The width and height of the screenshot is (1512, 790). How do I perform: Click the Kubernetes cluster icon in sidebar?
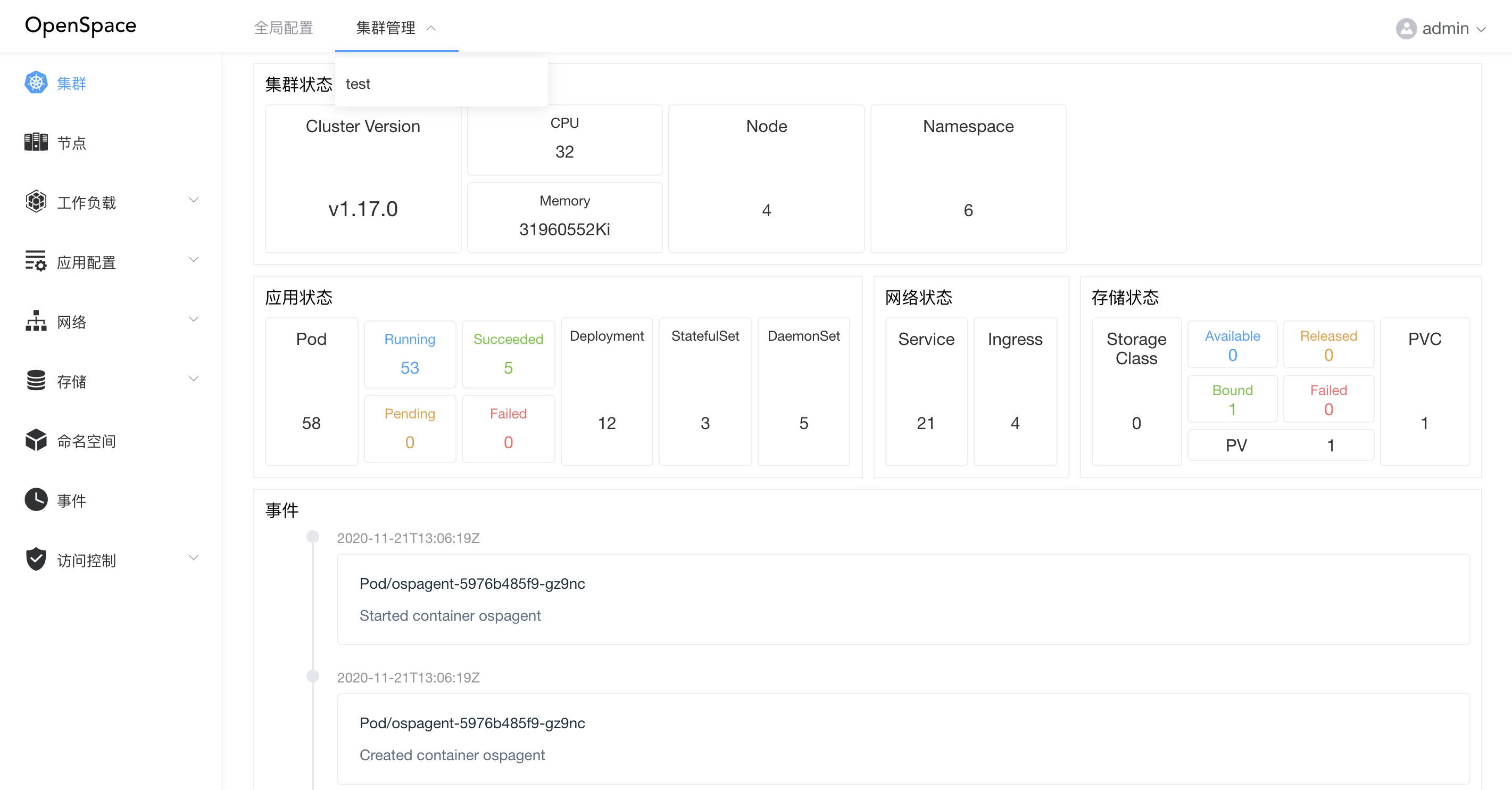pos(36,83)
